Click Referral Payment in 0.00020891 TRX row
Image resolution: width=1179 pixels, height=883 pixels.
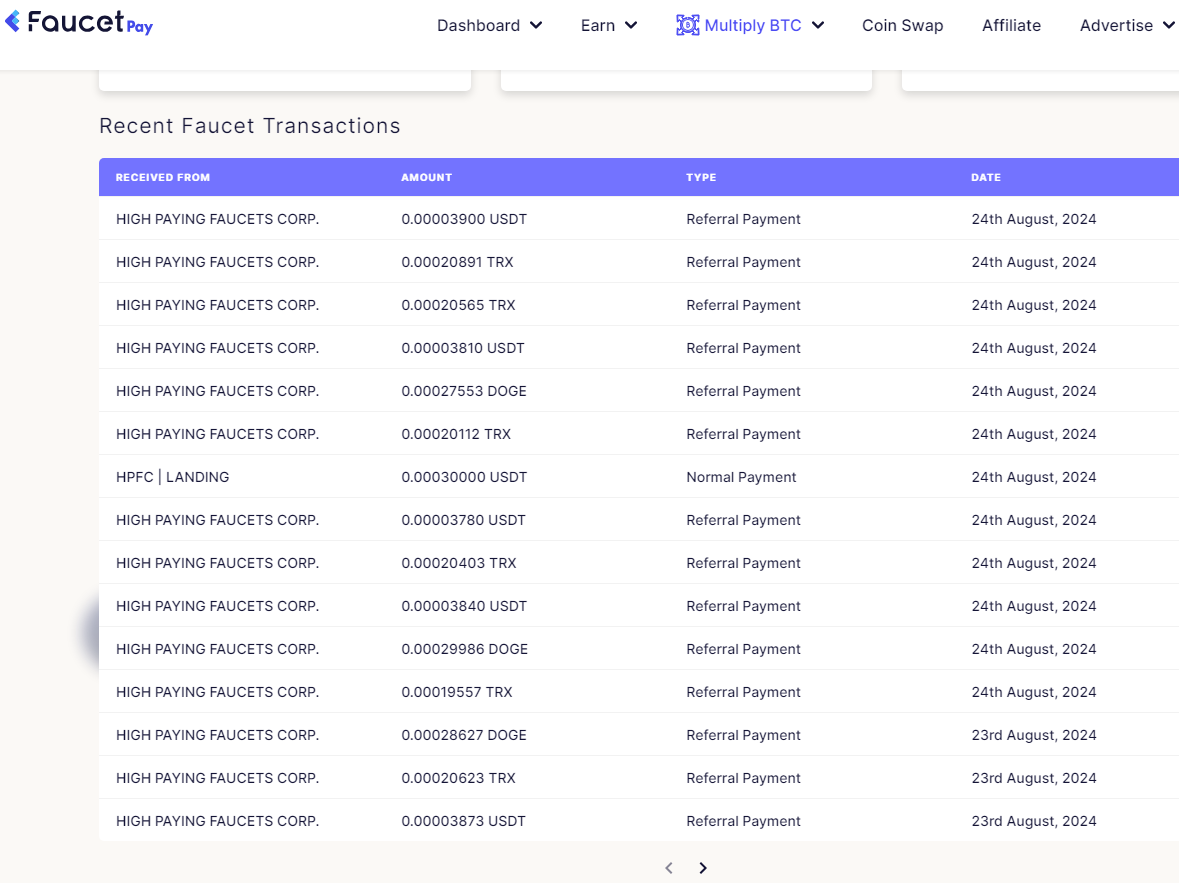(x=743, y=262)
